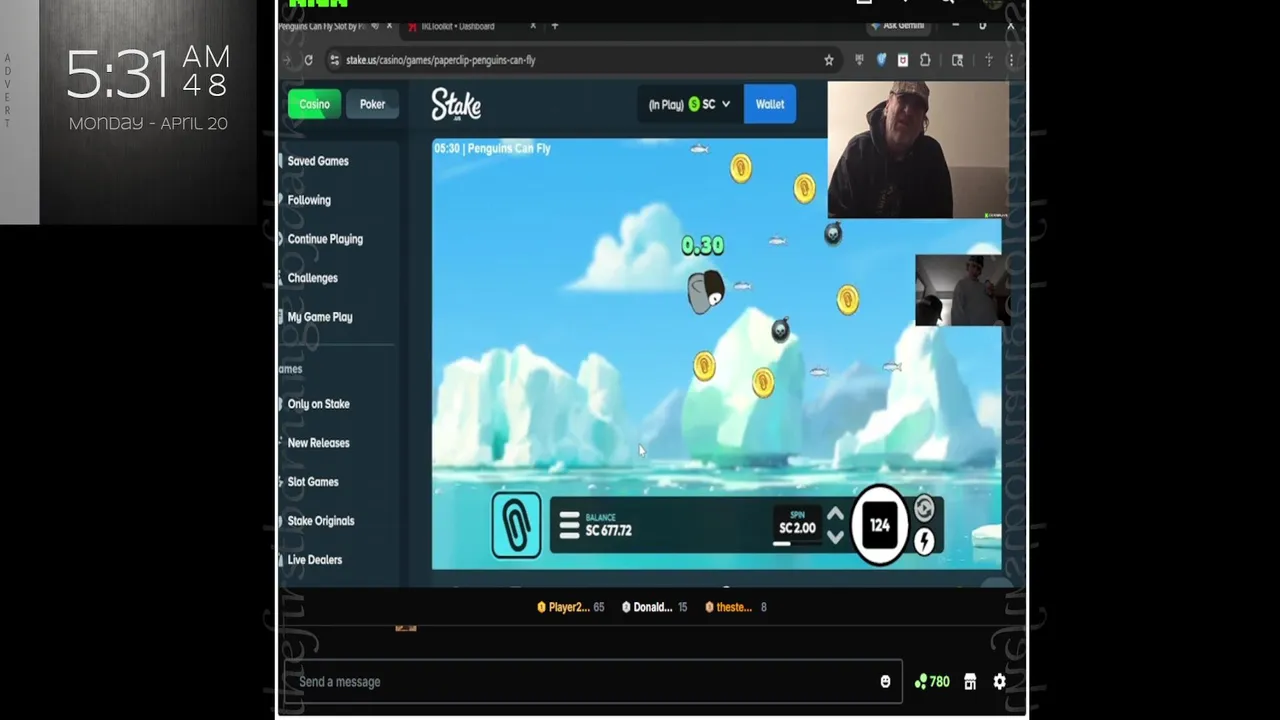Click the small secondary webcam overlay

(962, 290)
